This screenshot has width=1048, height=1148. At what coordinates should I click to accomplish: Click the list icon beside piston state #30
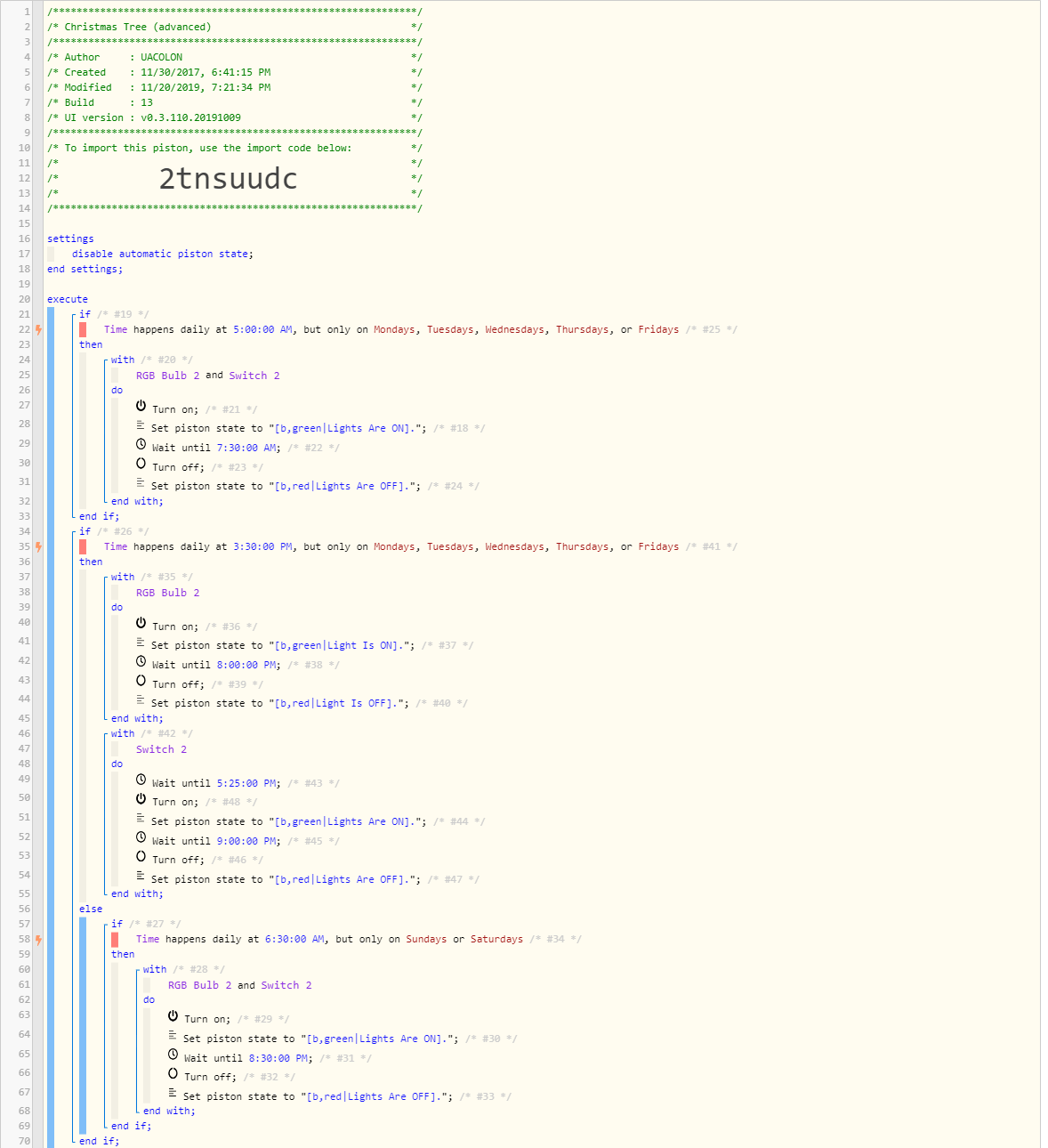[173, 1037]
